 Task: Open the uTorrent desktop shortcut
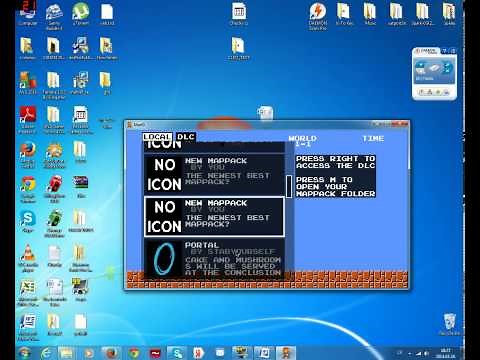point(81,14)
